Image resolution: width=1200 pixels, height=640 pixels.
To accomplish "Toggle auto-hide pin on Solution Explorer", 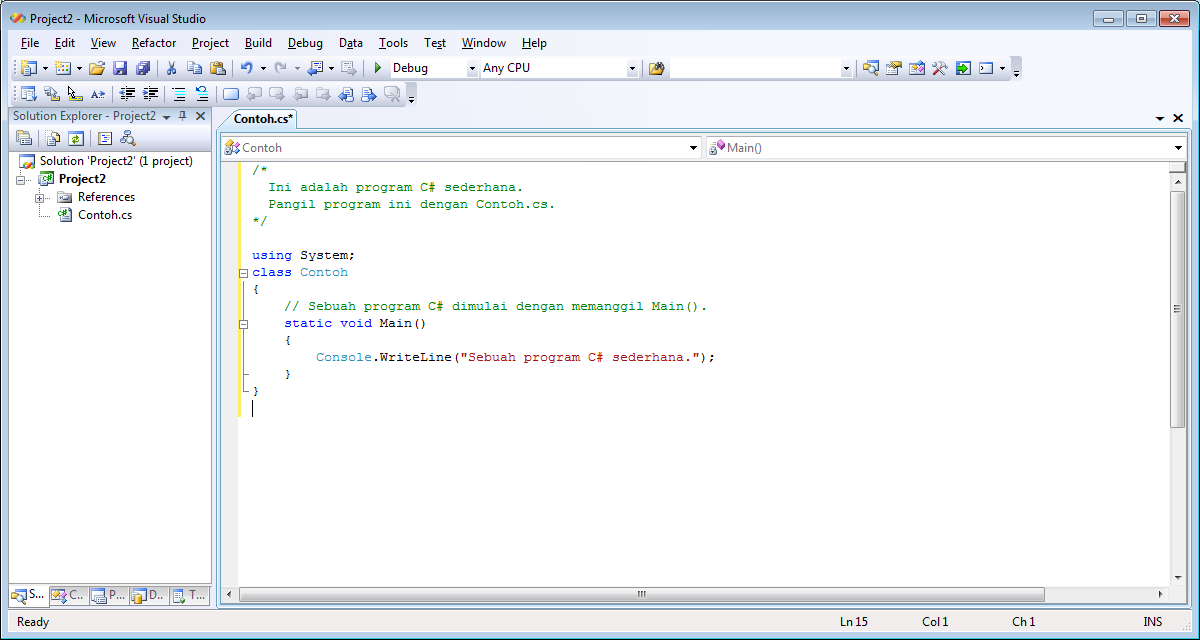I will 182,115.
